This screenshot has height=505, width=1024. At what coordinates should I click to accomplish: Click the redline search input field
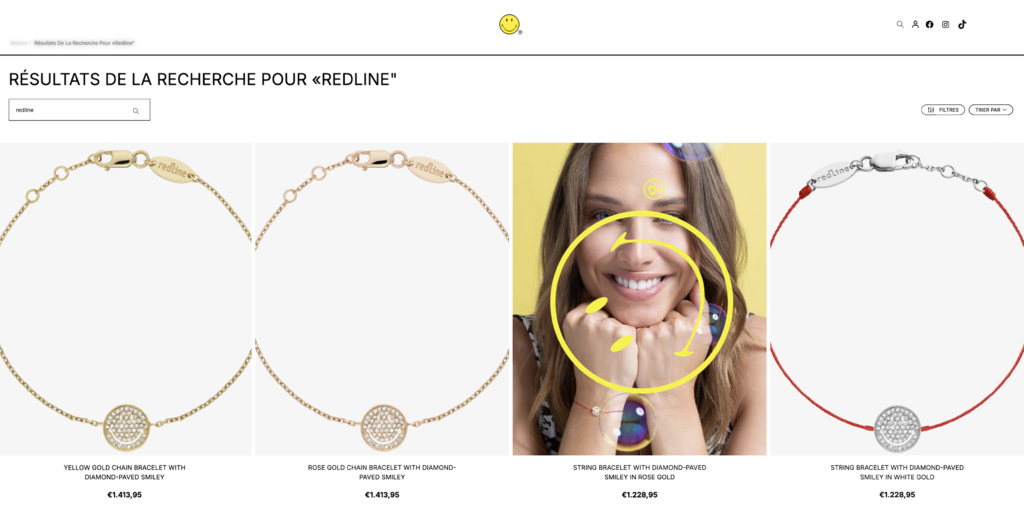(x=79, y=110)
